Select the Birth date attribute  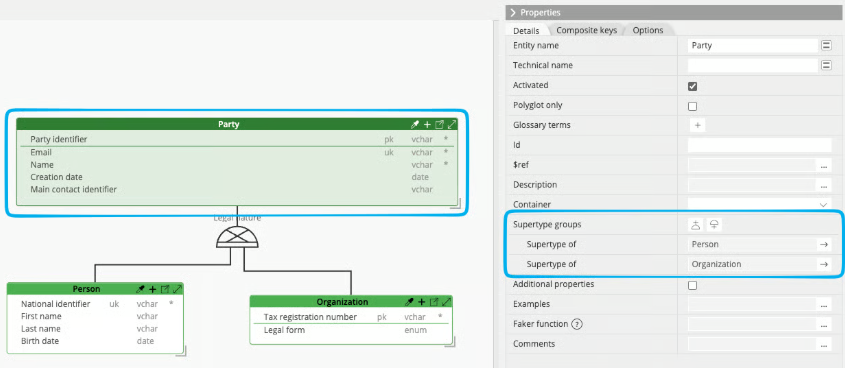point(95,341)
